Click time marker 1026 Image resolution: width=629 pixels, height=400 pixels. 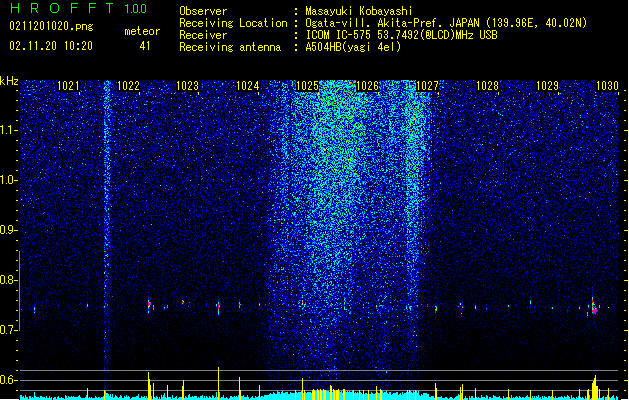click(x=367, y=86)
